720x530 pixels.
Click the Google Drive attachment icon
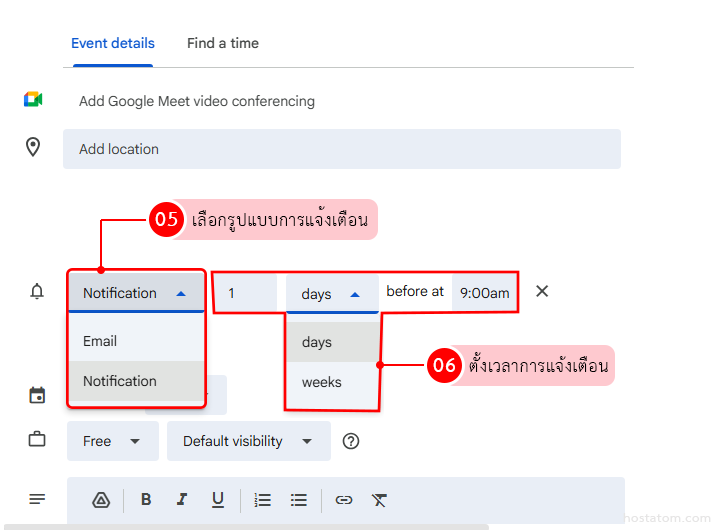click(100, 500)
